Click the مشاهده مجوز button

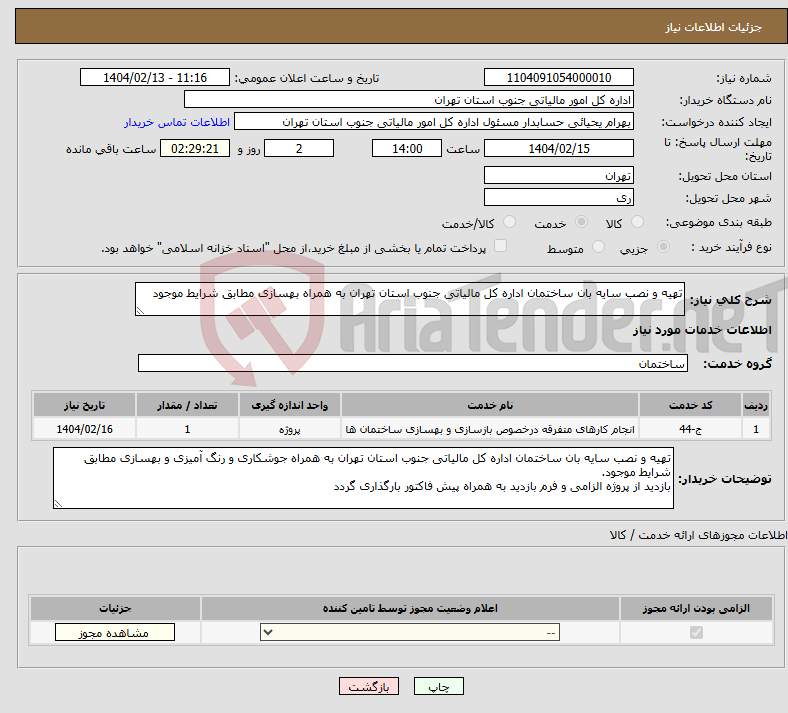pos(115,632)
